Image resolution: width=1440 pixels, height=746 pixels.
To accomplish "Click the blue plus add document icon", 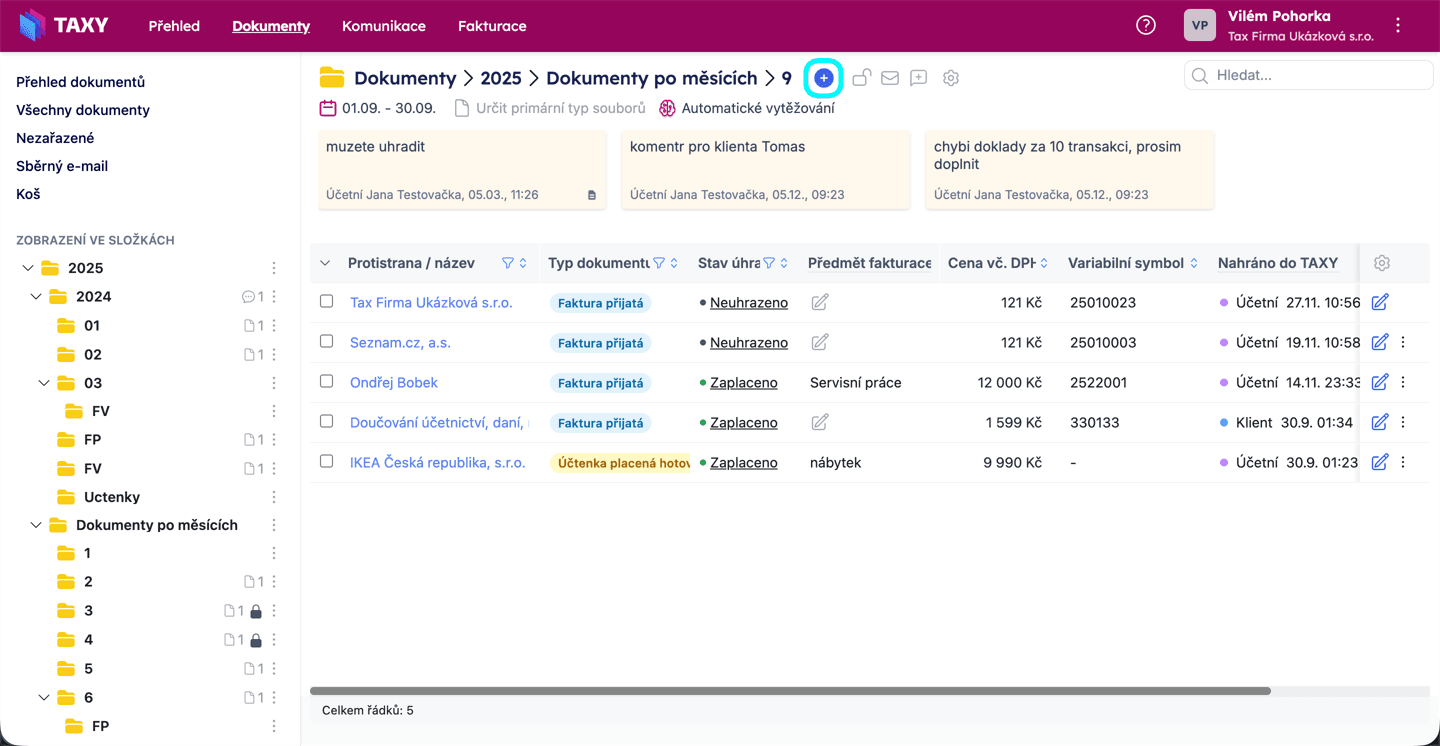I will coord(823,78).
